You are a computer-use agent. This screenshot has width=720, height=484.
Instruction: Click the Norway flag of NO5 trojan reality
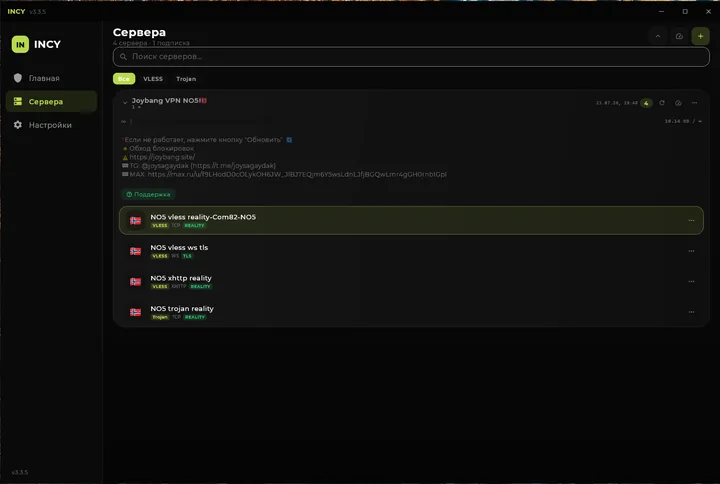pos(135,312)
